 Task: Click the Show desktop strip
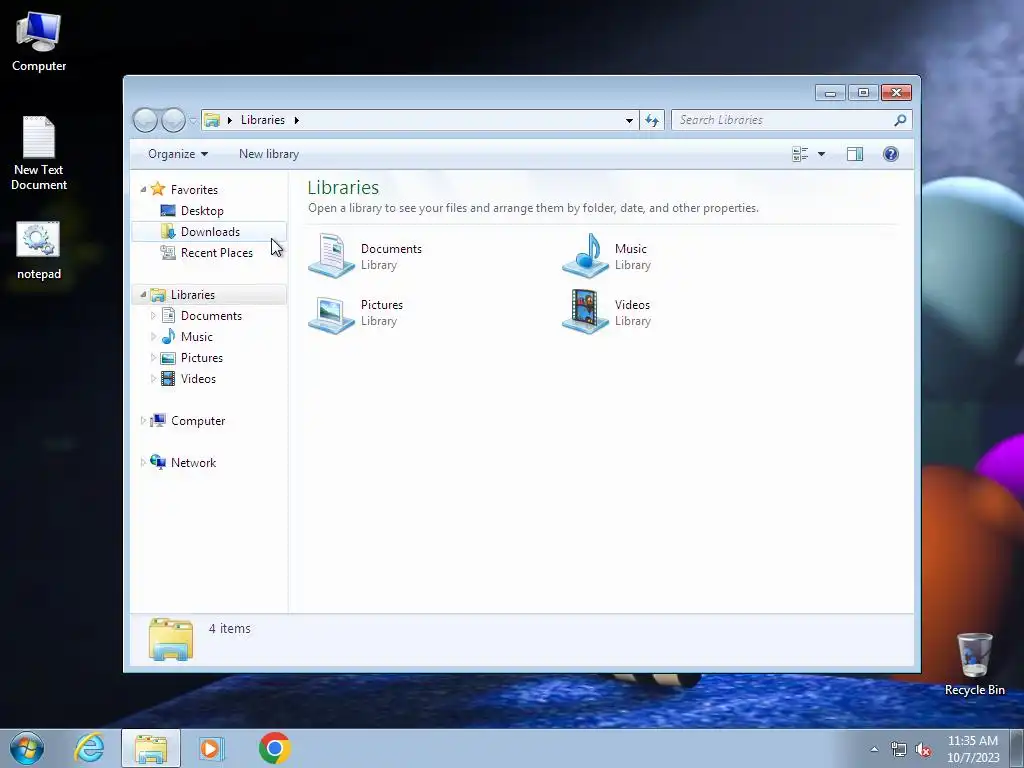(x=1017, y=748)
